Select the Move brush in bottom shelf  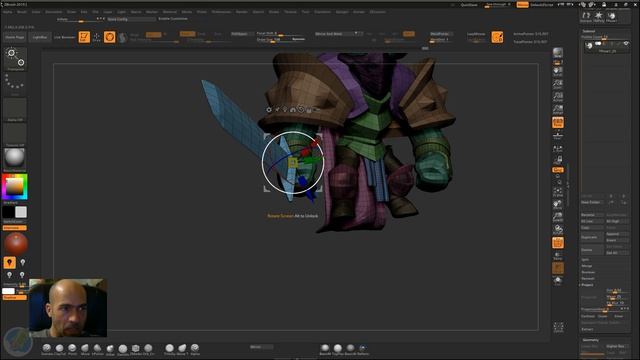point(85,349)
